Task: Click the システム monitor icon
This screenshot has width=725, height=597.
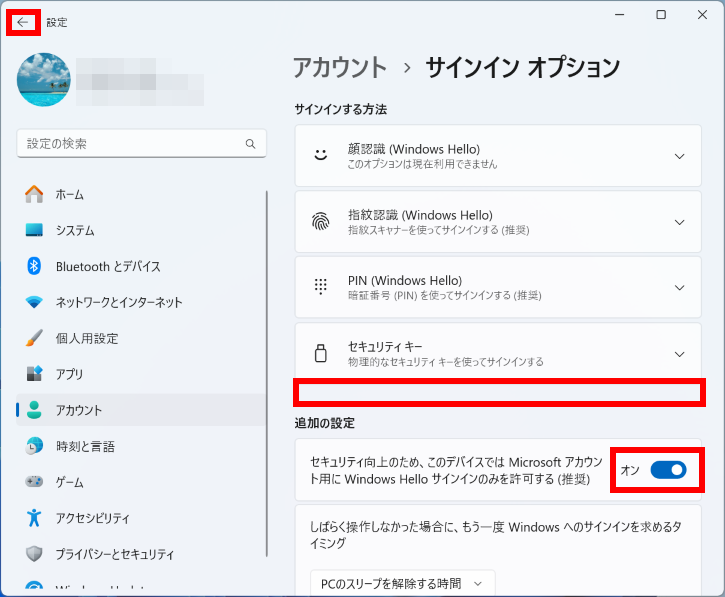Action: [34, 230]
